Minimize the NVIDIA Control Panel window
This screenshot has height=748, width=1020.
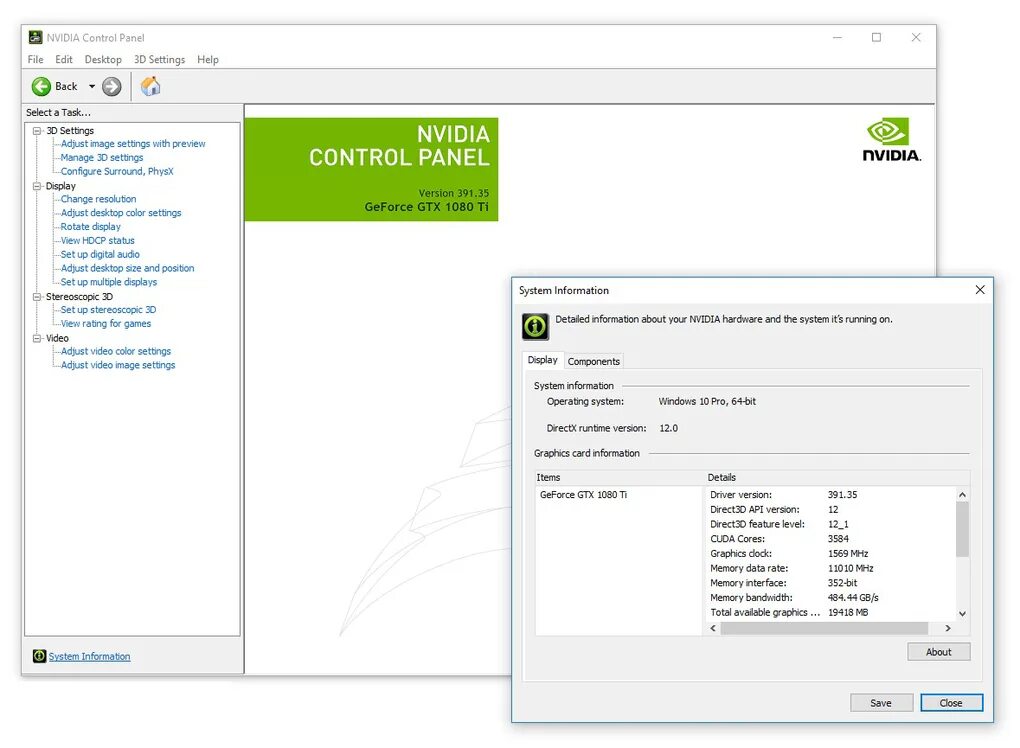(x=837, y=38)
